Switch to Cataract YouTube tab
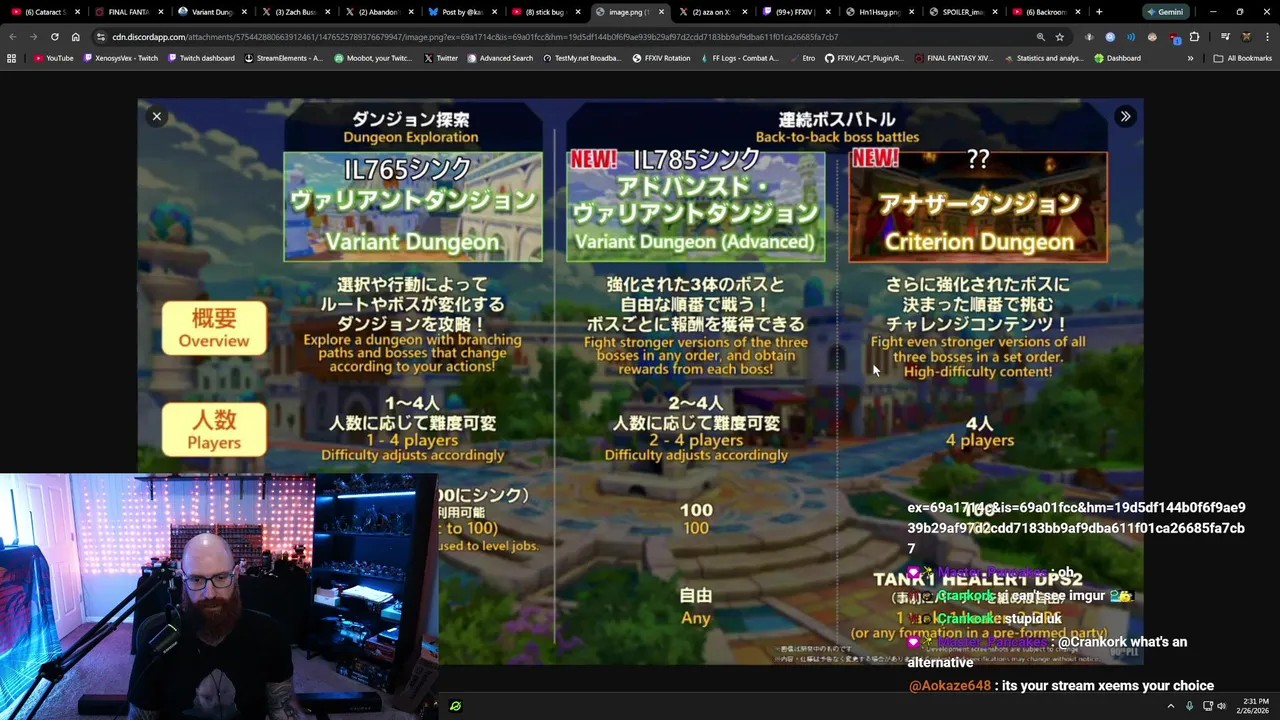The height and width of the screenshot is (720, 1280). click(46, 12)
